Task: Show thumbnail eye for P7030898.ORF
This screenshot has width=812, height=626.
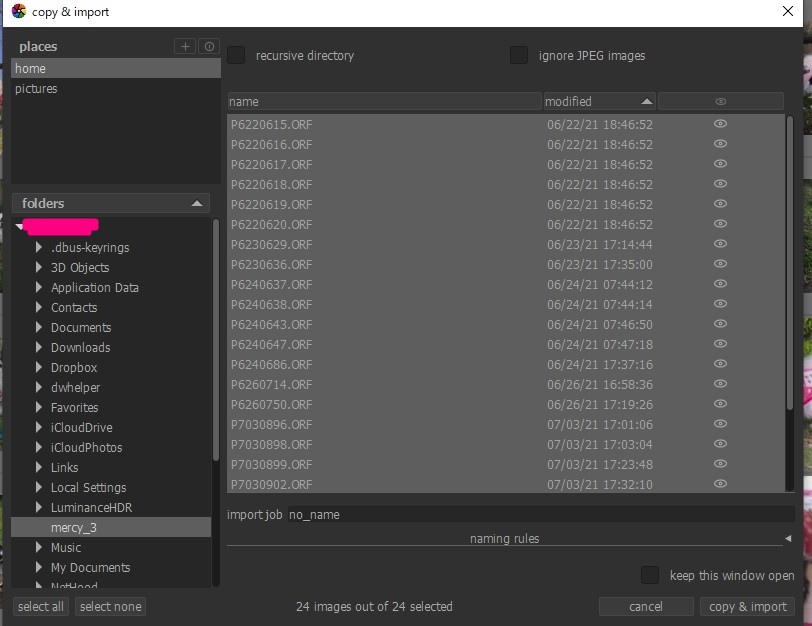Action: (720, 444)
